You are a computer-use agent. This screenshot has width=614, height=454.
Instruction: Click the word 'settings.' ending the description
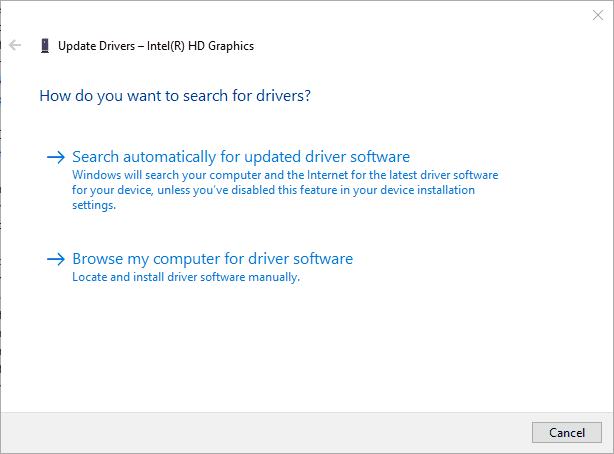coord(94,205)
